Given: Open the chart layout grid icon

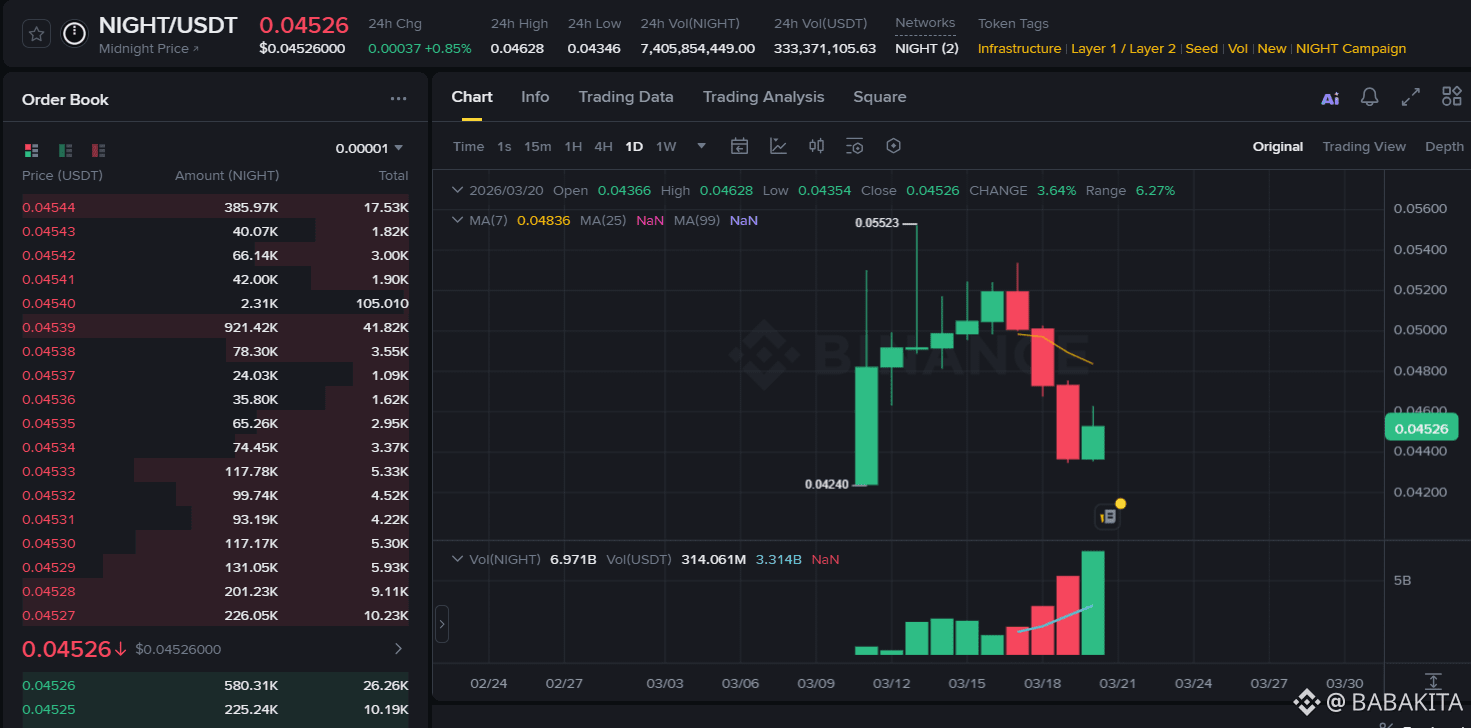Looking at the screenshot, I should (1451, 96).
